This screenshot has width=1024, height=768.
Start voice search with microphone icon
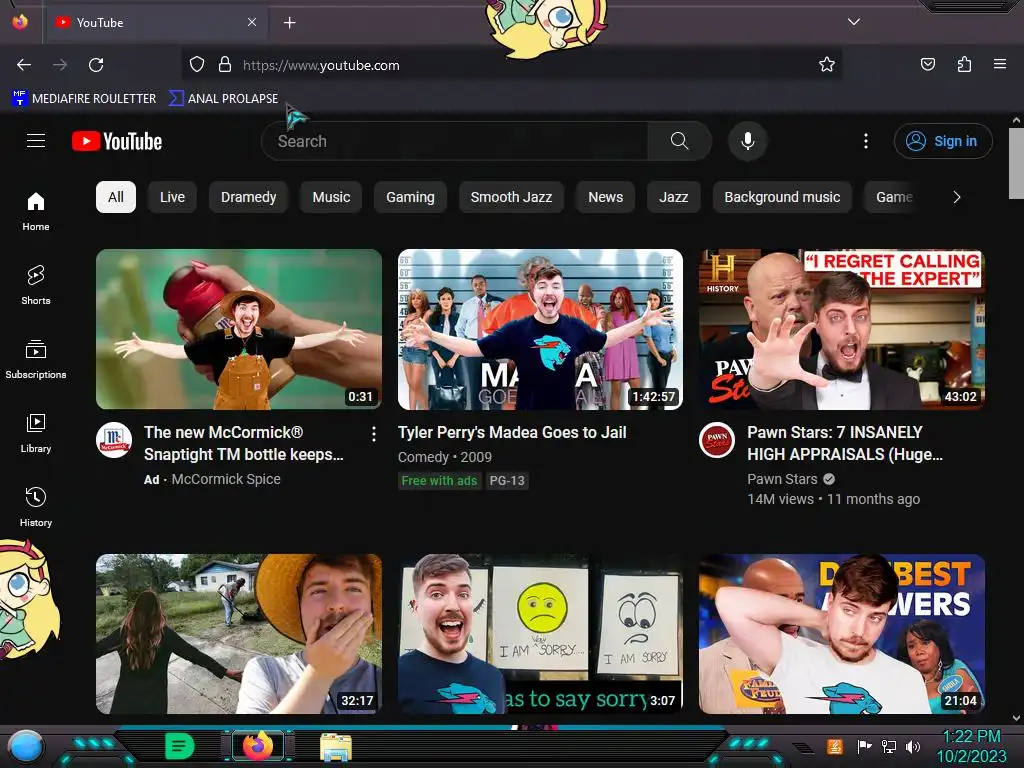pyautogui.click(x=748, y=141)
